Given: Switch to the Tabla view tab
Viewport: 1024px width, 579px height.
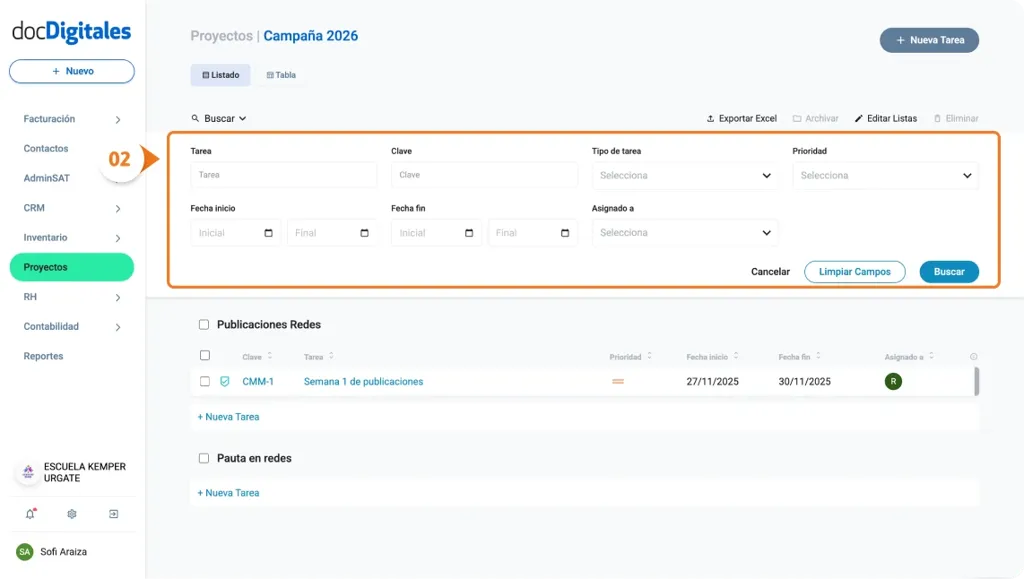Looking at the screenshot, I should point(281,74).
